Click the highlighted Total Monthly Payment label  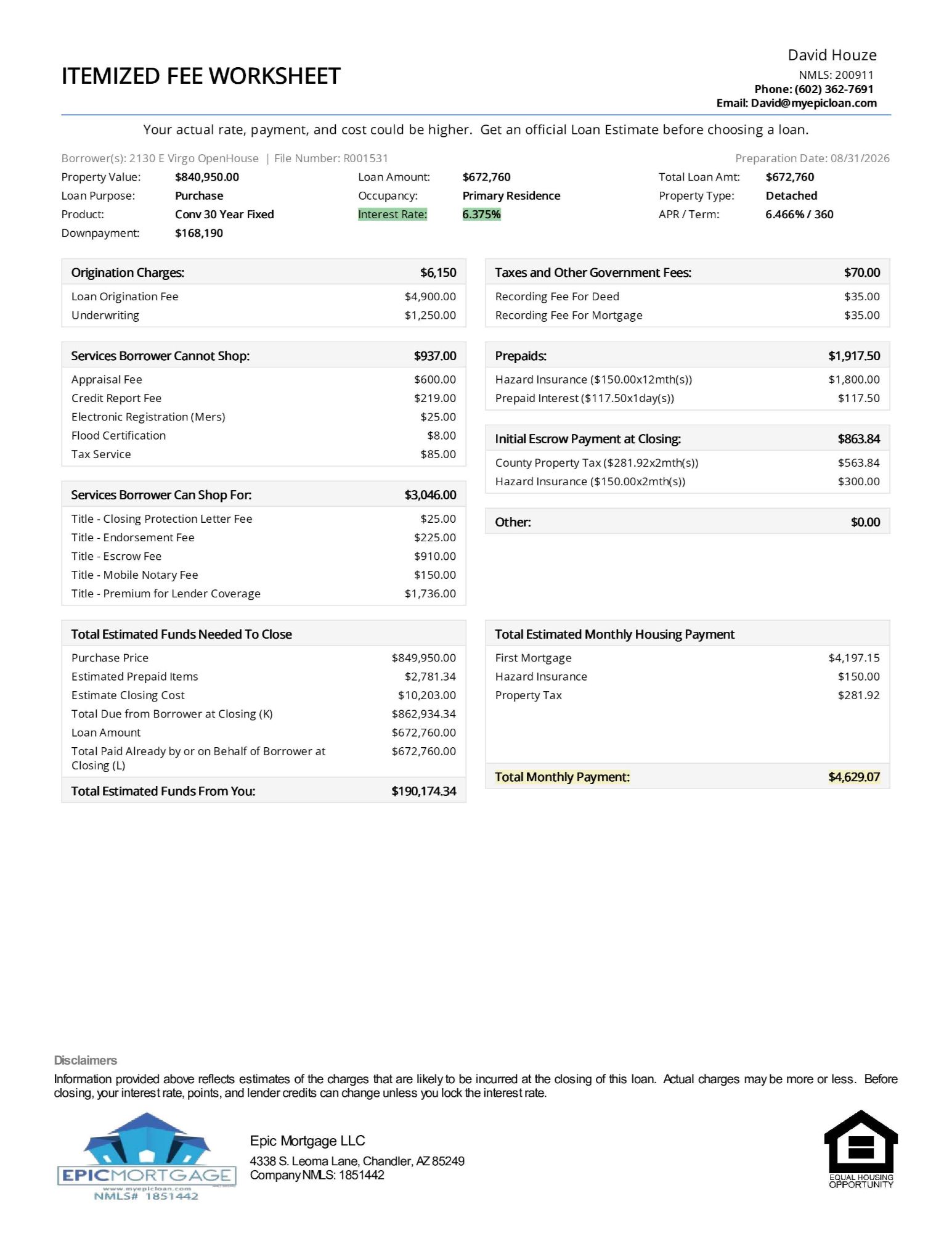point(563,777)
